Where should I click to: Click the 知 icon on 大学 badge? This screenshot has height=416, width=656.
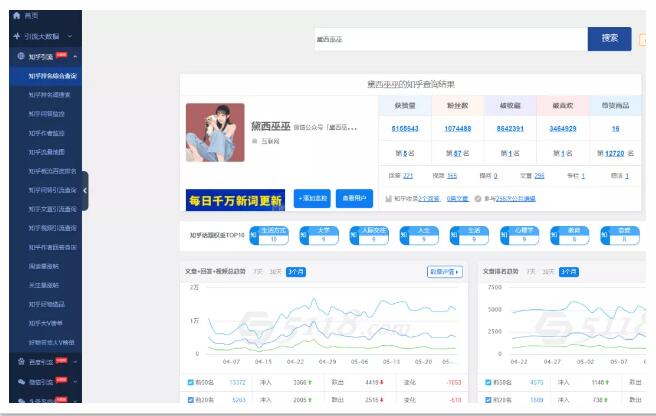coord(304,235)
